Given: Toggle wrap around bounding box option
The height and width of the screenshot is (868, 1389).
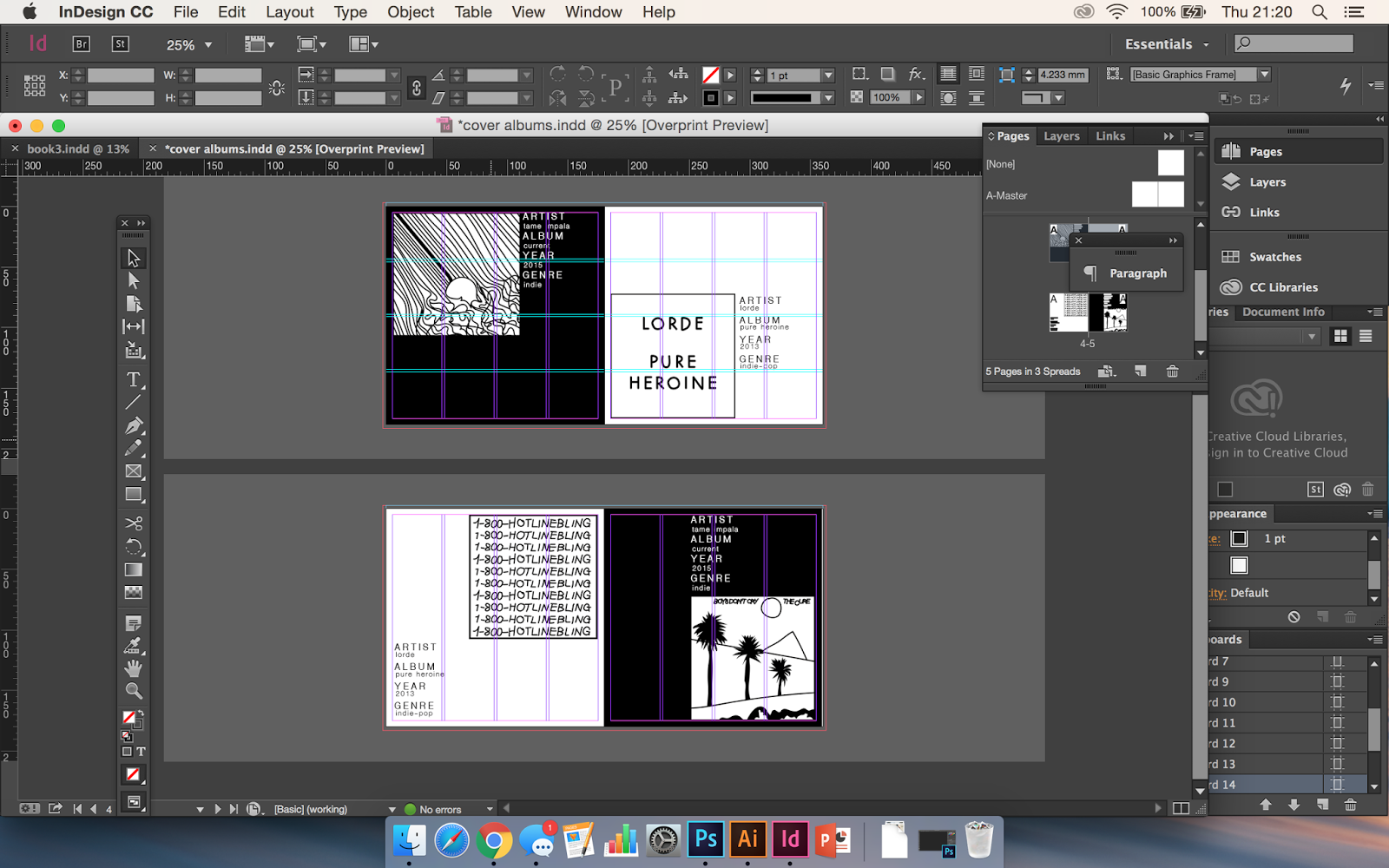Looking at the screenshot, I should (x=977, y=75).
